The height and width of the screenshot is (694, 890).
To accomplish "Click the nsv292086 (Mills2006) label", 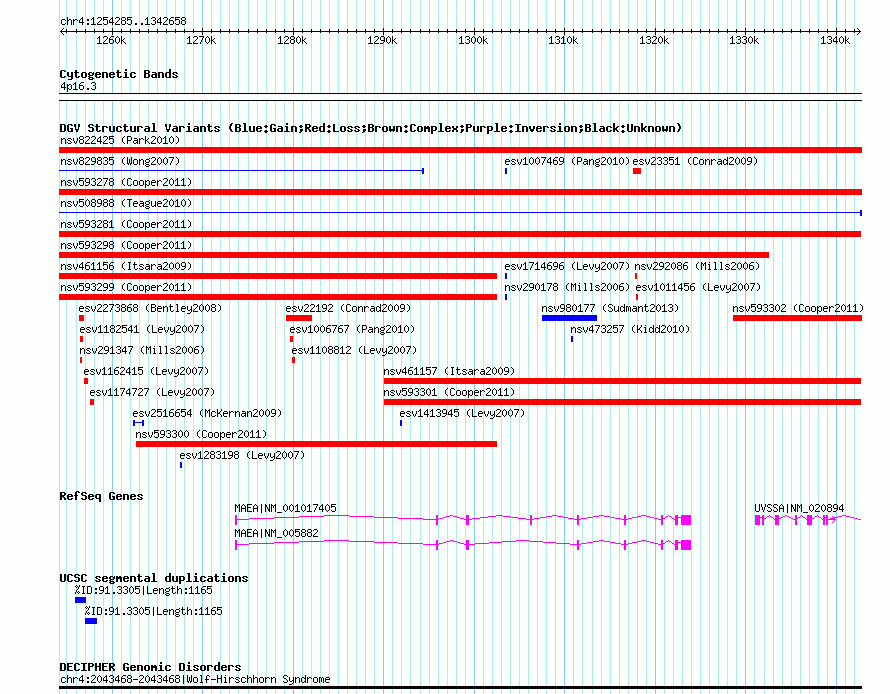I will 697,266.
